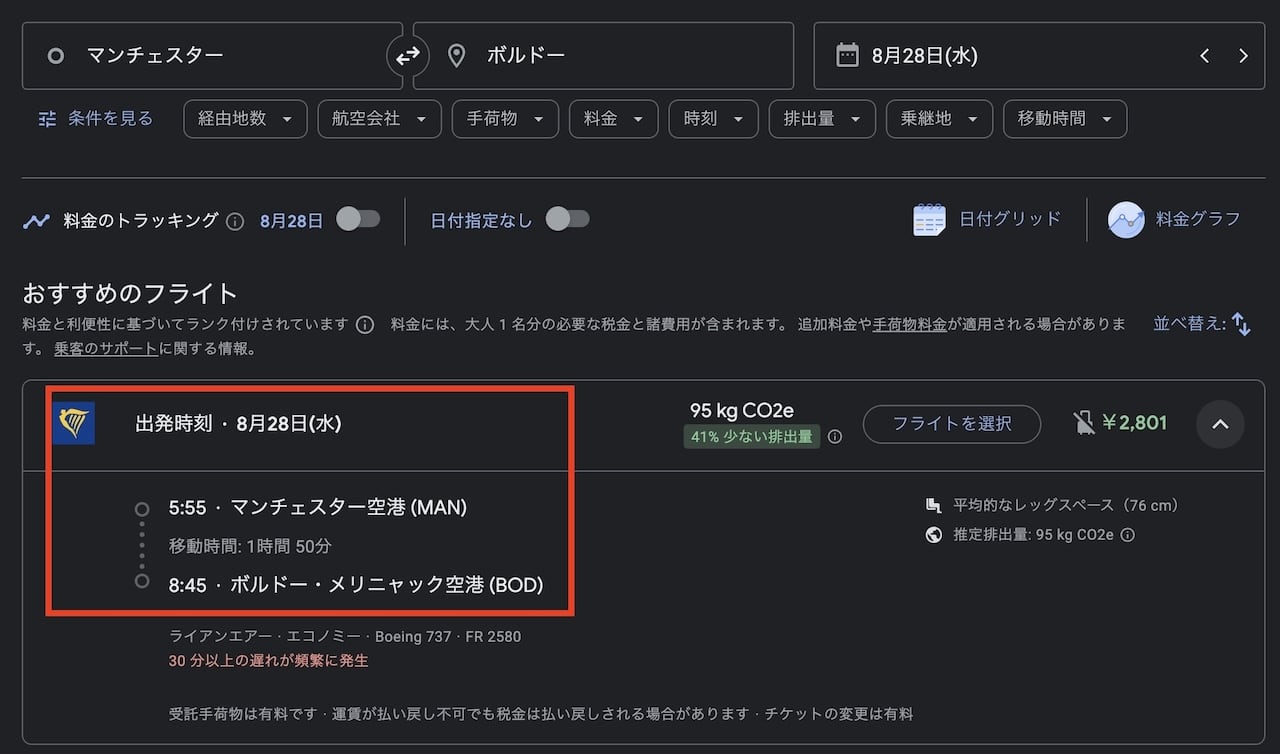Screen dimensions: 1280x754
Task: Click 5:55 · マンチェスター空港 (MAN) departure text
Action: click(318, 508)
